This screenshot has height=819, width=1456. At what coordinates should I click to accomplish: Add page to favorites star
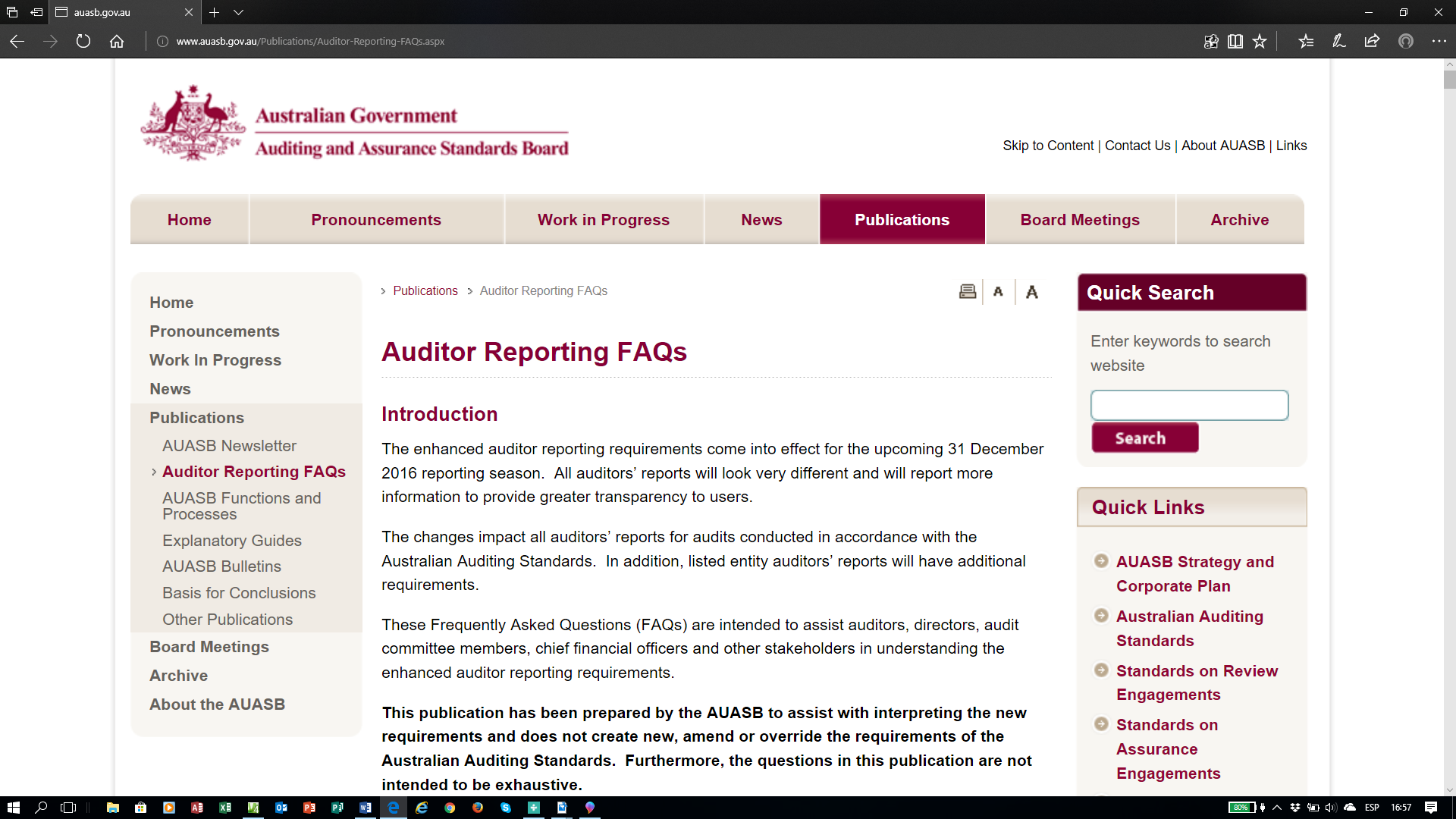click(1260, 41)
